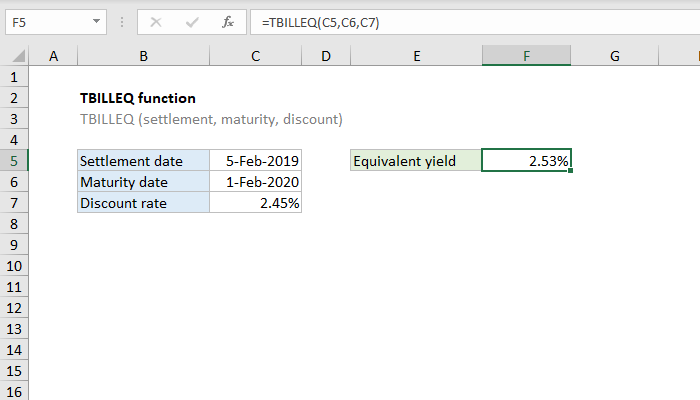Click the fill handle on cell F5
The width and height of the screenshot is (700, 400).
pyautogui.click(x=571, y=171)
